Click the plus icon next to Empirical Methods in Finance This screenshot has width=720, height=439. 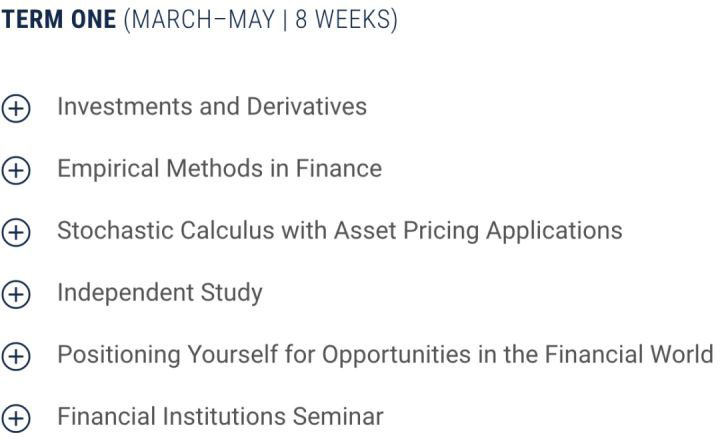[15, 170]
